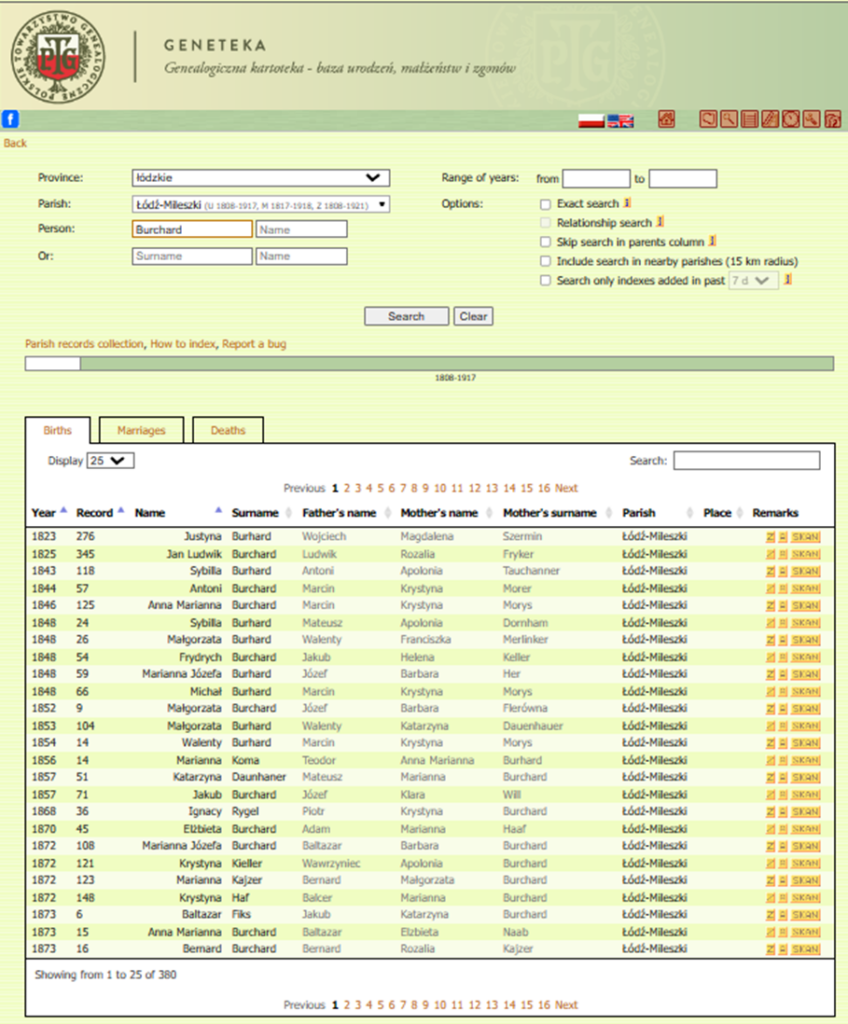Check Search only indexes added in past
Image resolution: width=848 pixels, height=1024 pixels.
[x=546, y=281]
